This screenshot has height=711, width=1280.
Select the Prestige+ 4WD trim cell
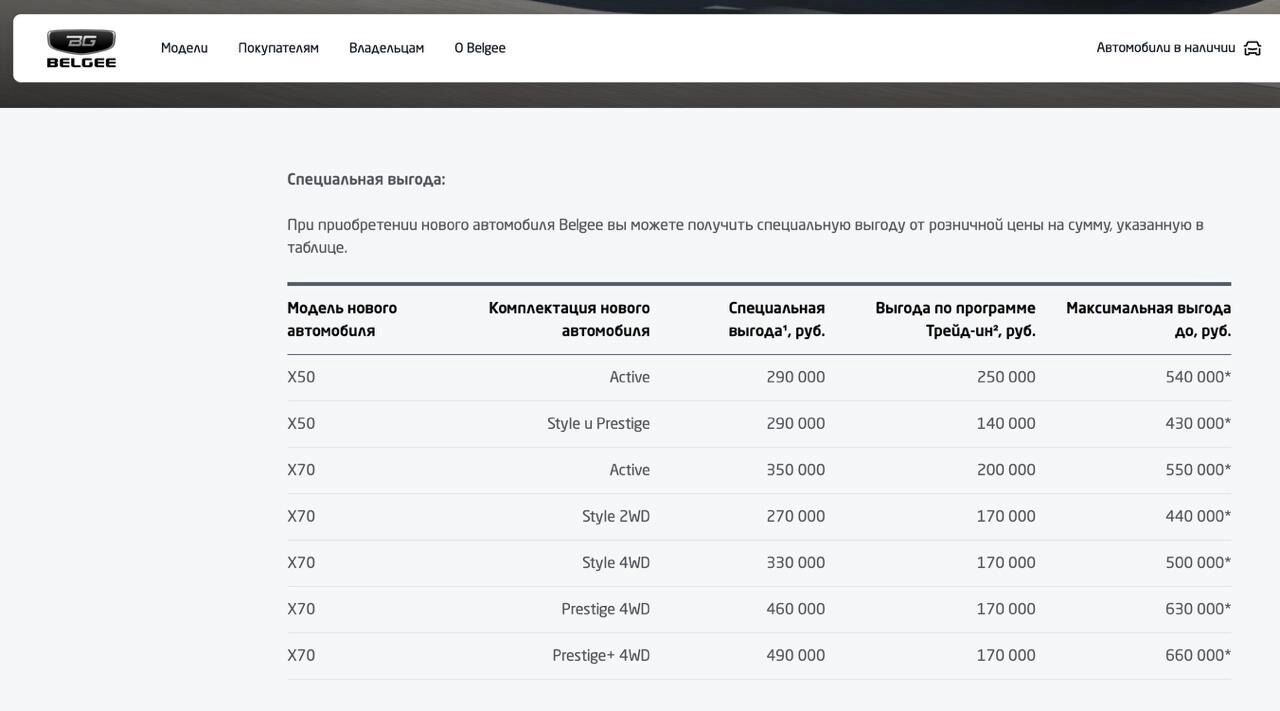point(601,656)
